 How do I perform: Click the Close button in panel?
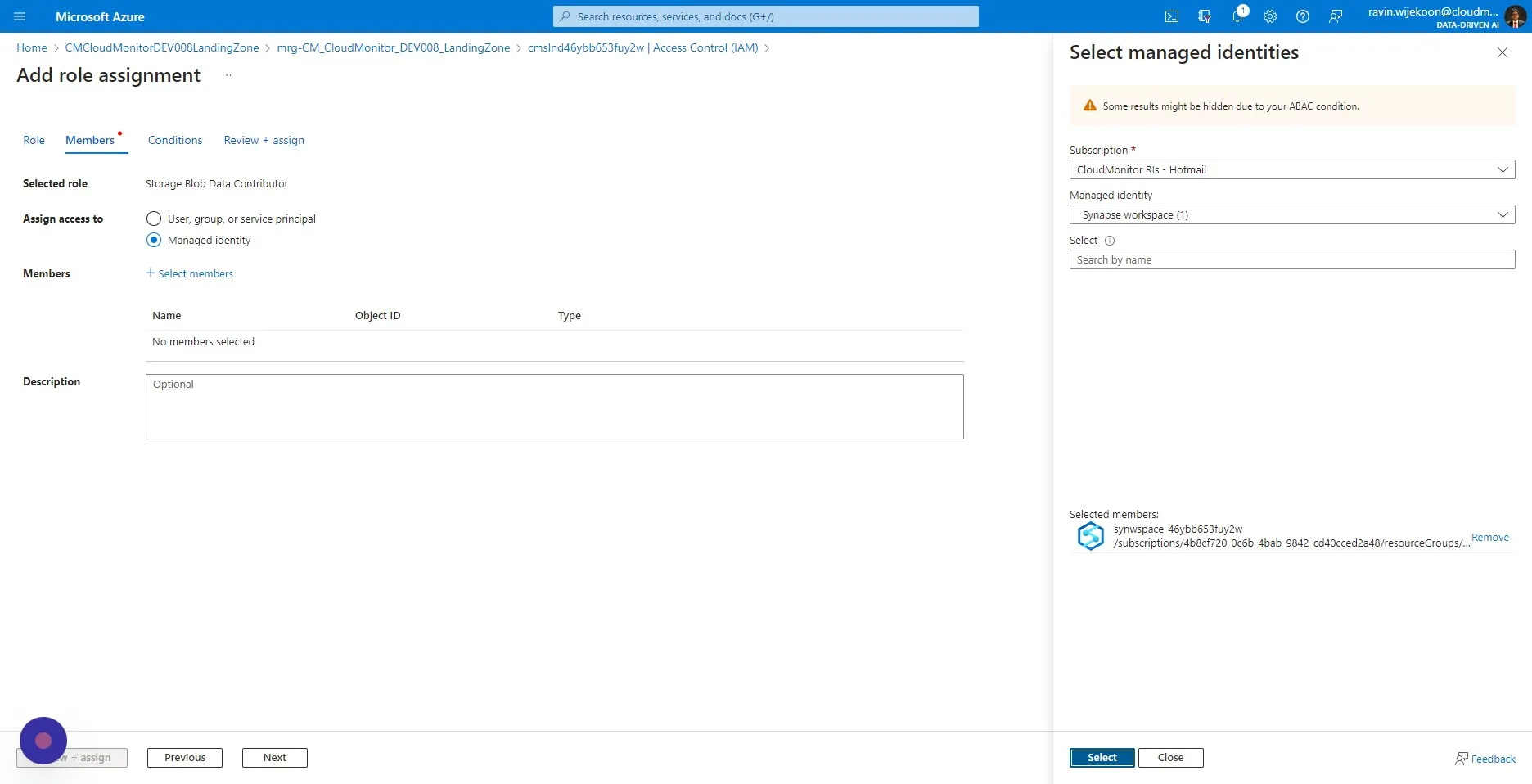(1171, 758)
